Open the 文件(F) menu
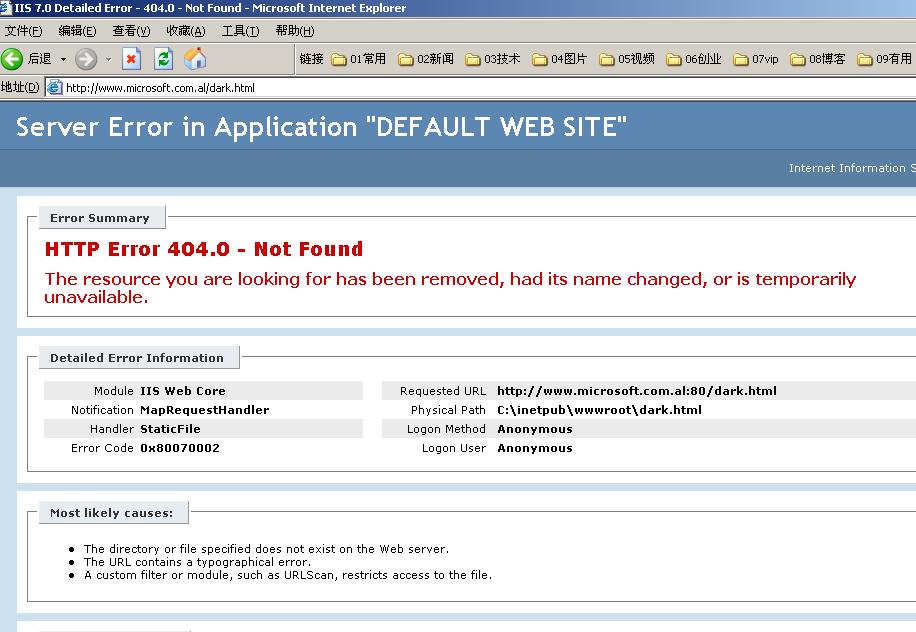Image resolution: width=916 pixels, height=632 pixels. tap(23, 31)
